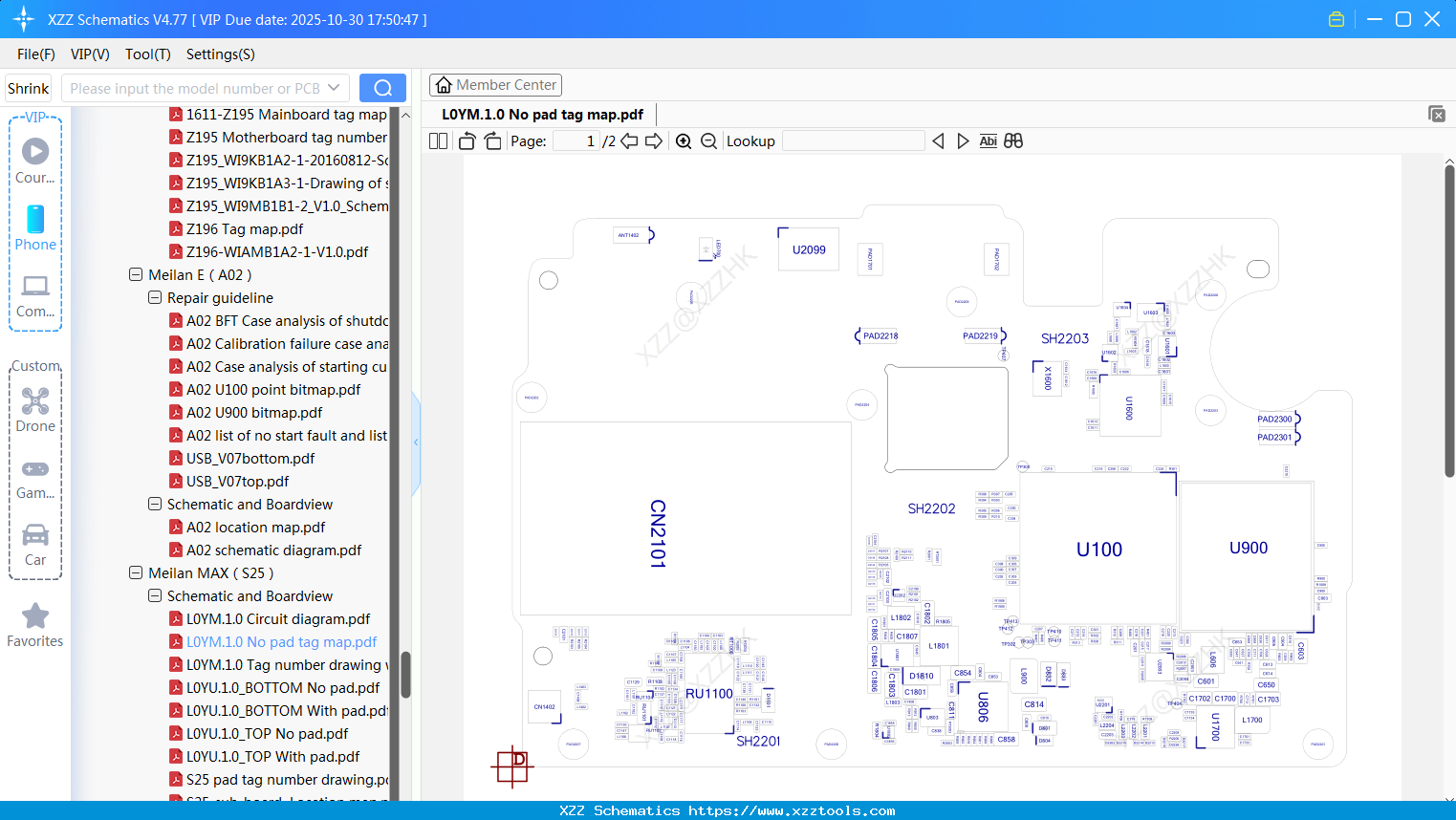Click the Abi text-search icon
1456x820 pixels.
(x=988, y=140)
